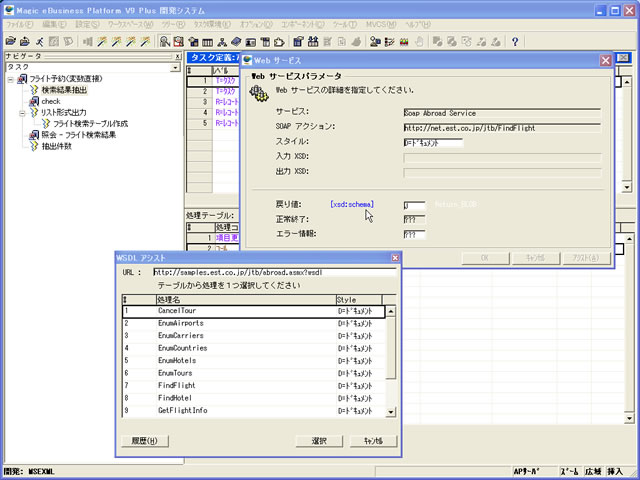Click the checklist toolbar icon
Screen dimensions: 640x480
point(389,41)
